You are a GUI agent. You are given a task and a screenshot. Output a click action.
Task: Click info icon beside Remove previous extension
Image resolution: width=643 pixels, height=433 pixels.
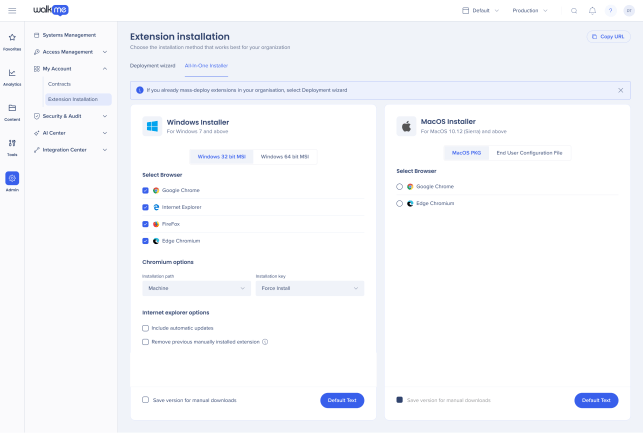265,342
